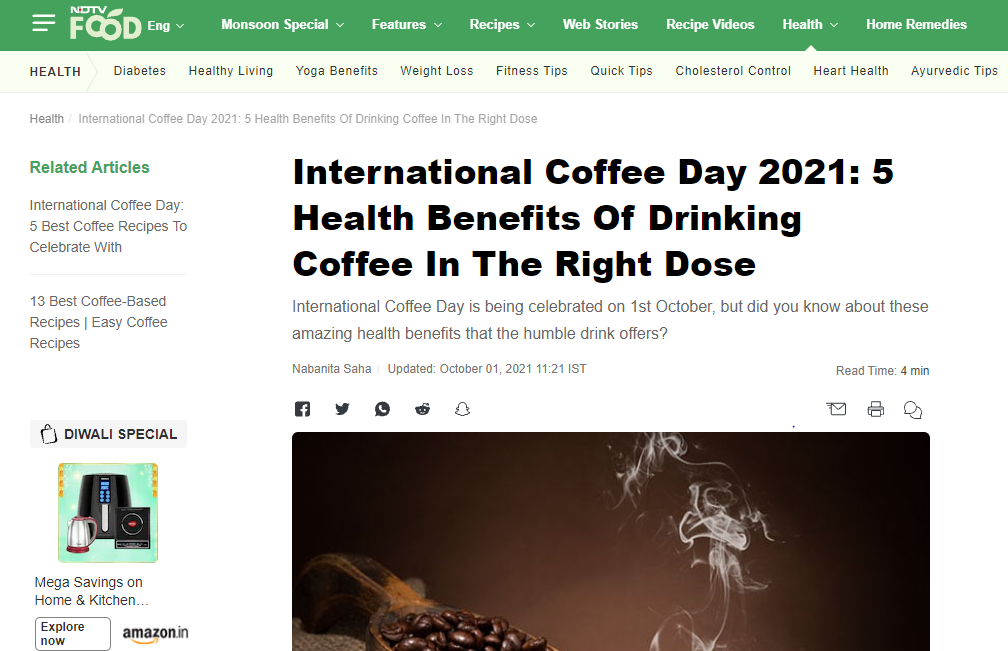This screenshot has height=651, width=1008.
Task: Click the Diwali Special appliance thumbnail
Action: (108, 512)
